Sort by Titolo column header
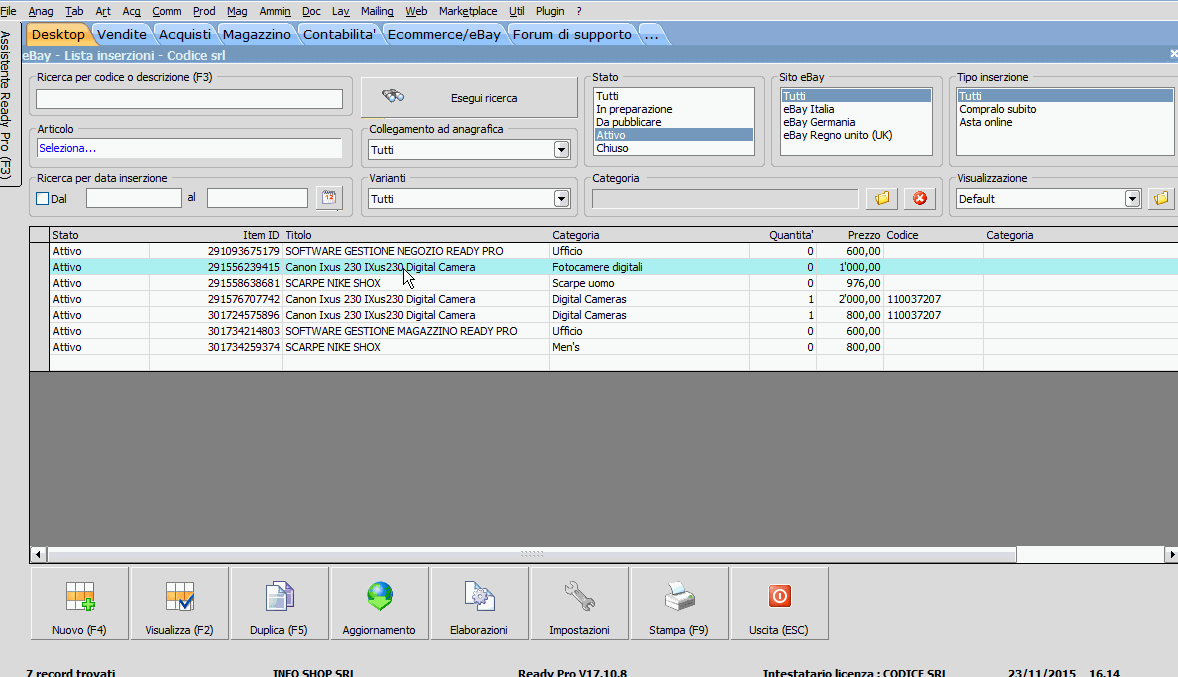 [415, 235]
